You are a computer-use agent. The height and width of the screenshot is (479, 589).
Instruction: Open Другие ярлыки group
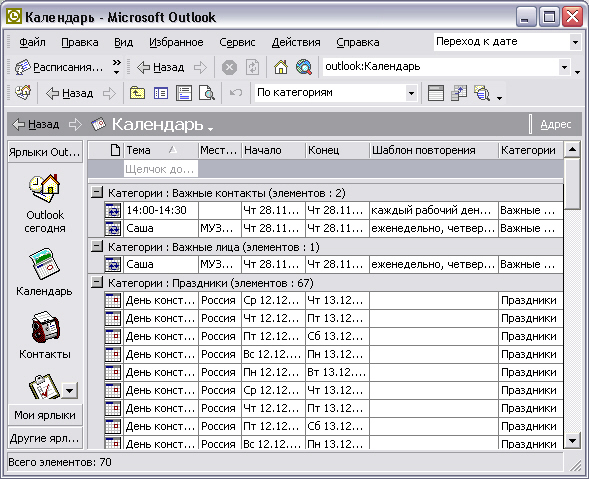click(45, 438)
